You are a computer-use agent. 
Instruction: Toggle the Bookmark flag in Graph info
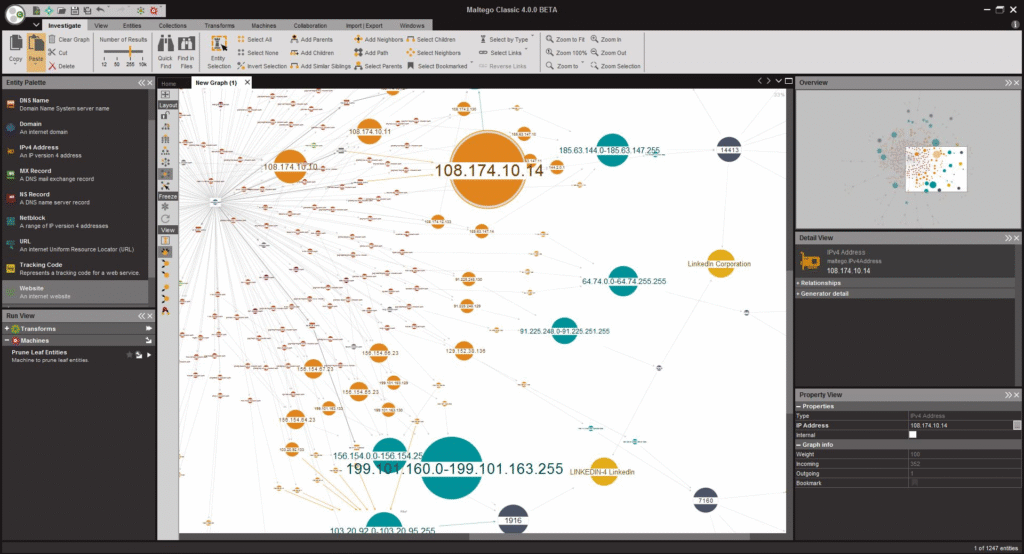coord(914,483)
